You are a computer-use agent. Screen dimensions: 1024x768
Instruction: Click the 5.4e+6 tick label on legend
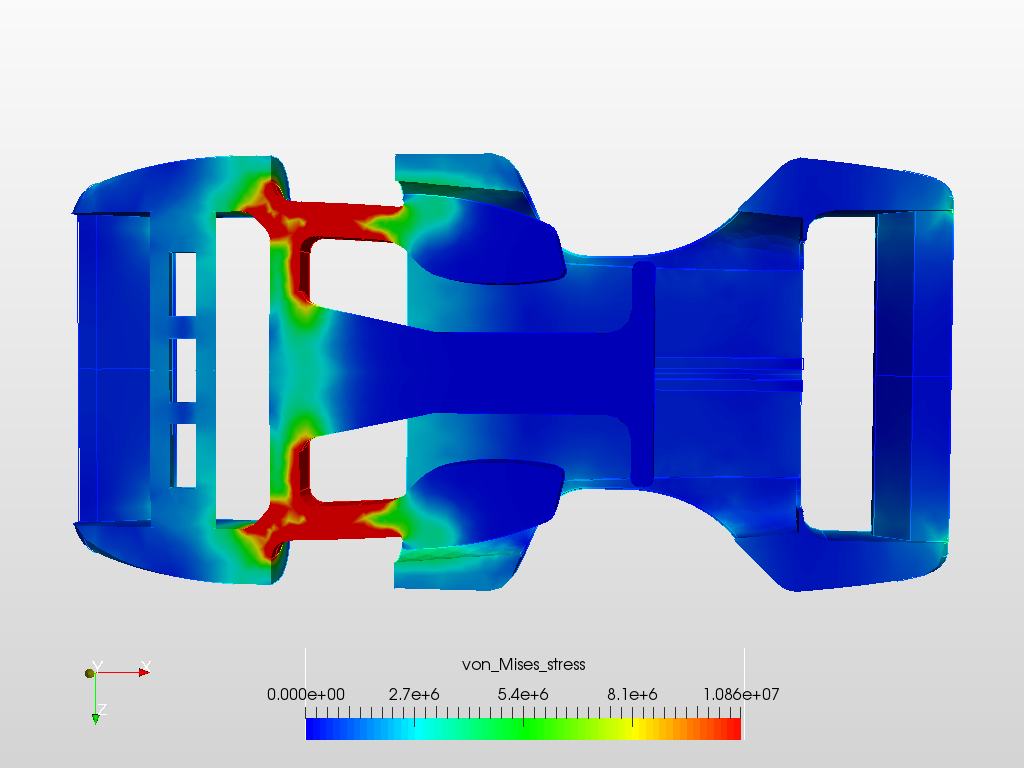(522, 693)
